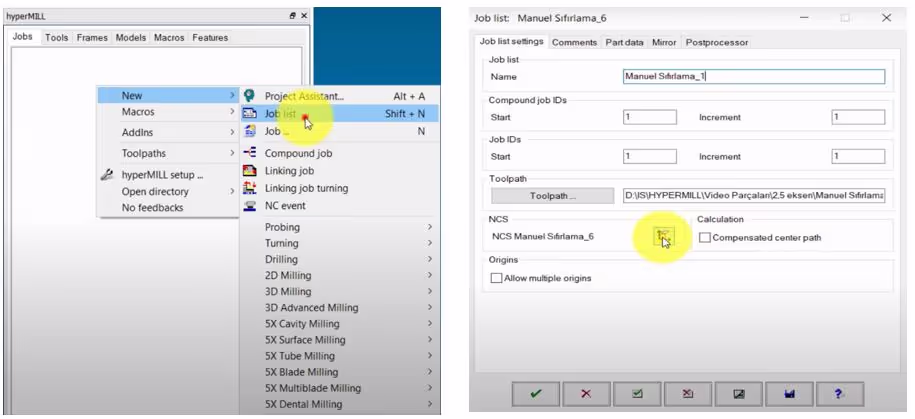The height and width of the screenshot is (419, 915).
Task: Click the black picture-frame button in bottom row
Action: tap(739, 394)
